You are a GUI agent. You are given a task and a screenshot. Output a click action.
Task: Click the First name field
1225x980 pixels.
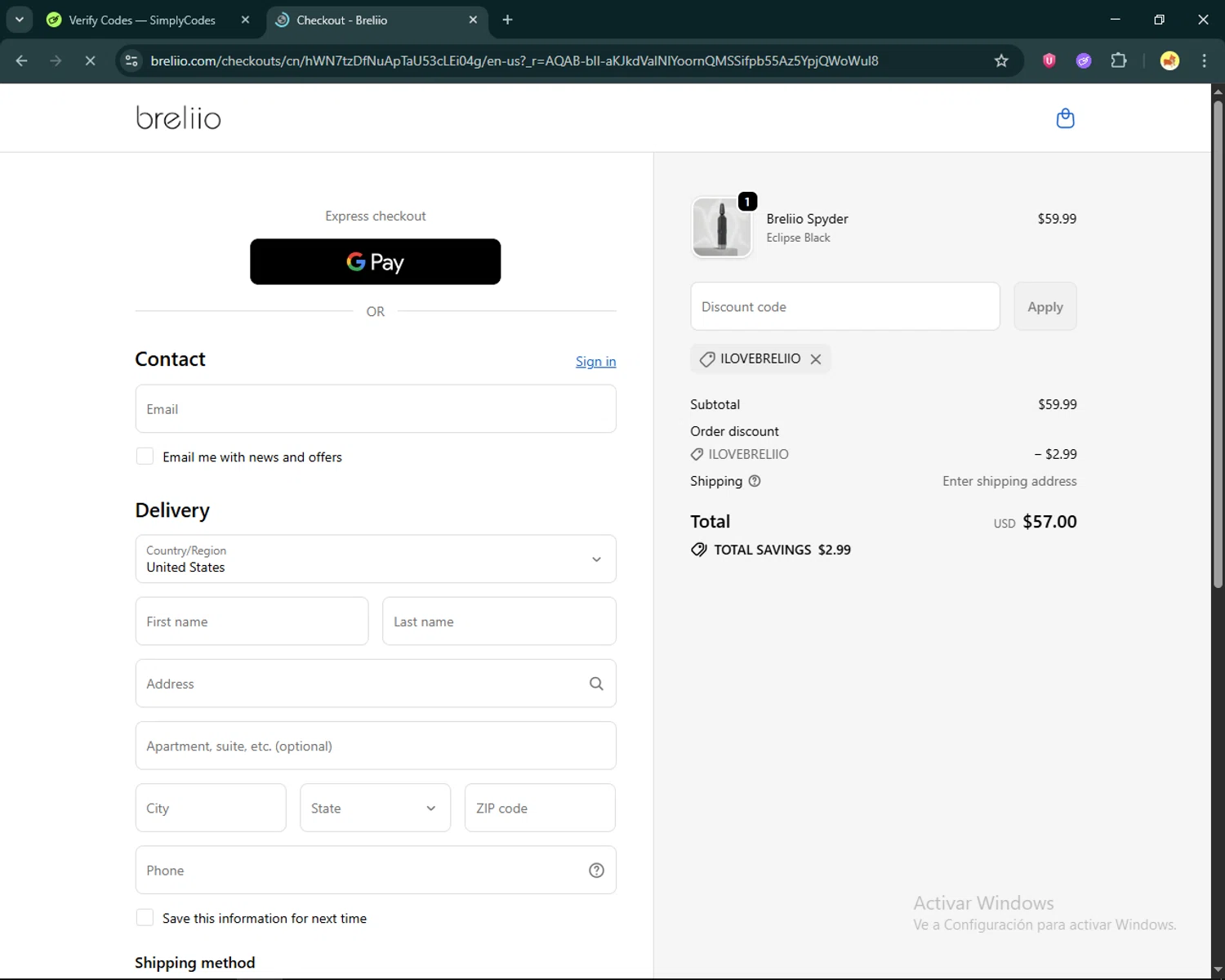coord(252,621)
